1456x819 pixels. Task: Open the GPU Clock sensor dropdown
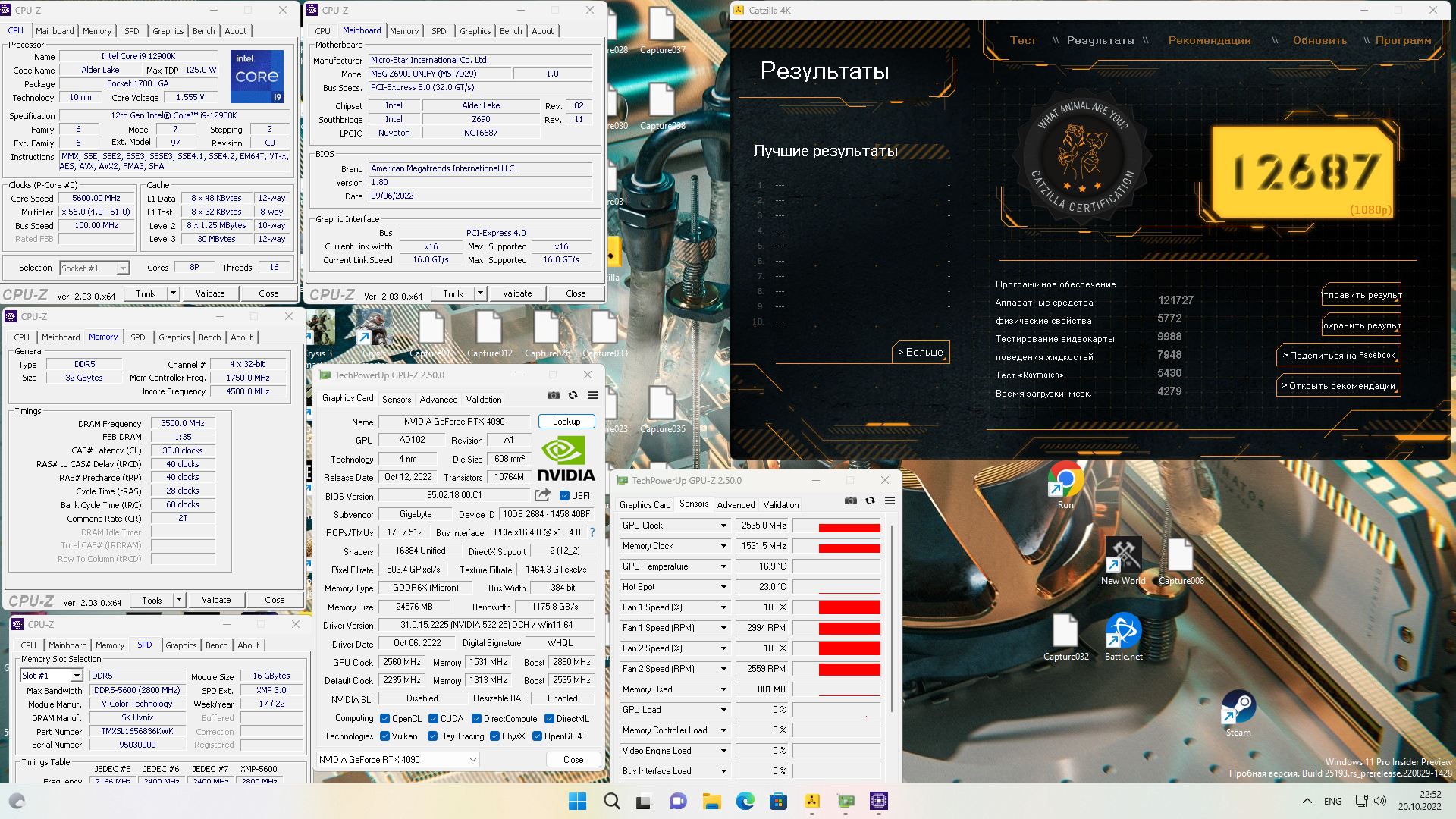pyautogui.click(x=723, y=526)
